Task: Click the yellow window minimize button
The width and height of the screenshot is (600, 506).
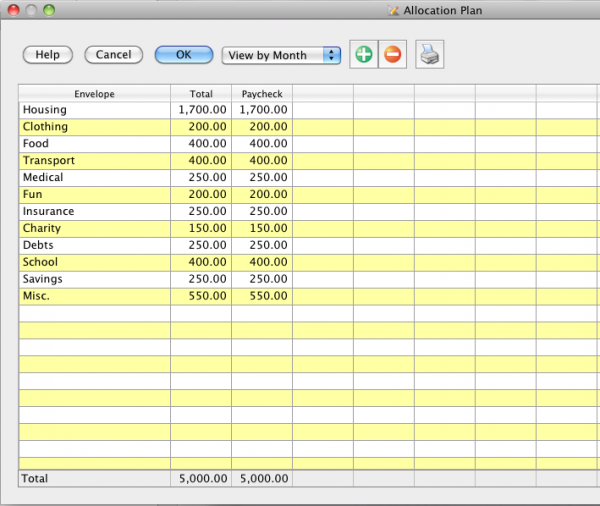Action: tap(30, 10)
